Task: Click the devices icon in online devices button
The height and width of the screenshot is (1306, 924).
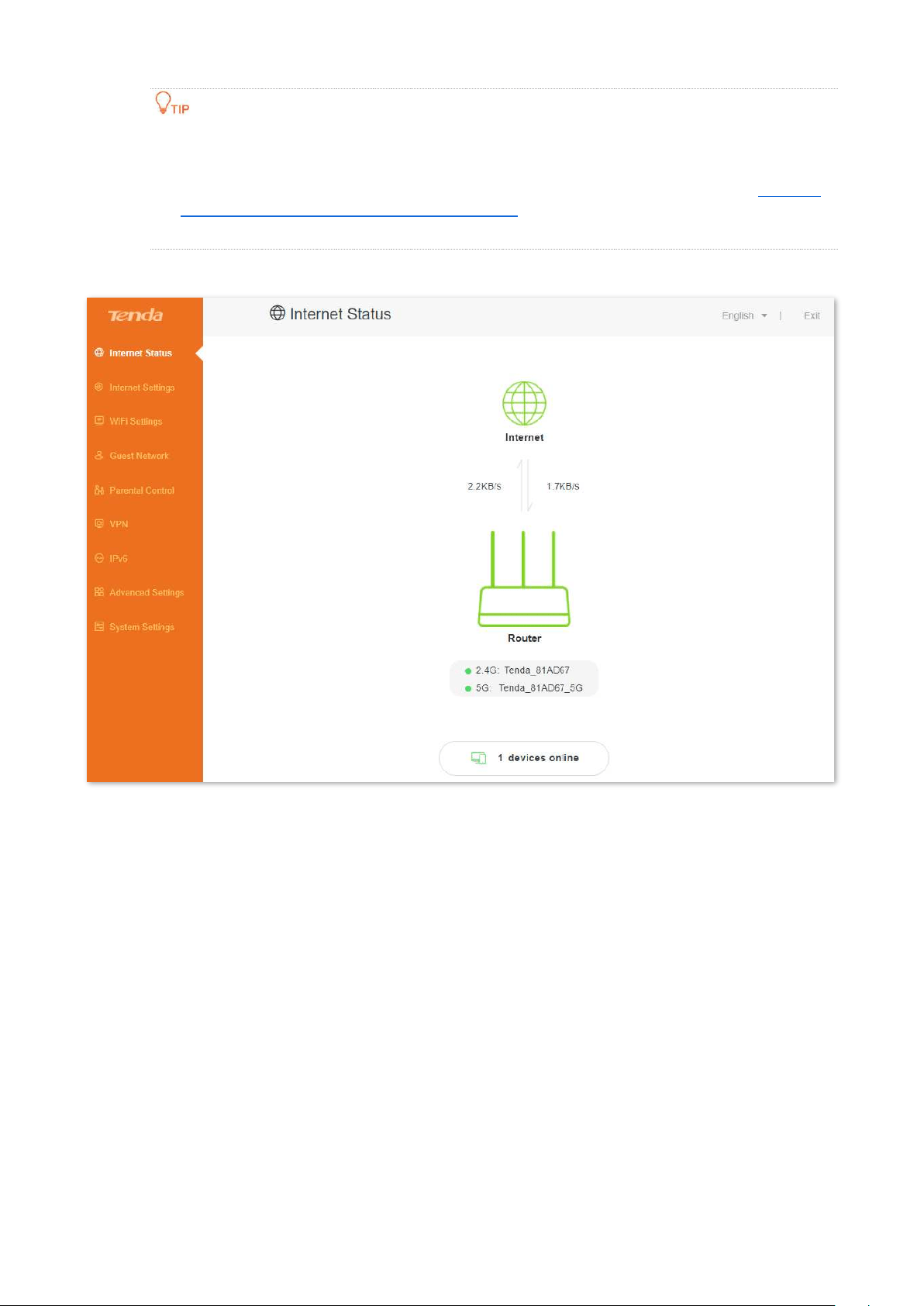Action: pos(479,758)
